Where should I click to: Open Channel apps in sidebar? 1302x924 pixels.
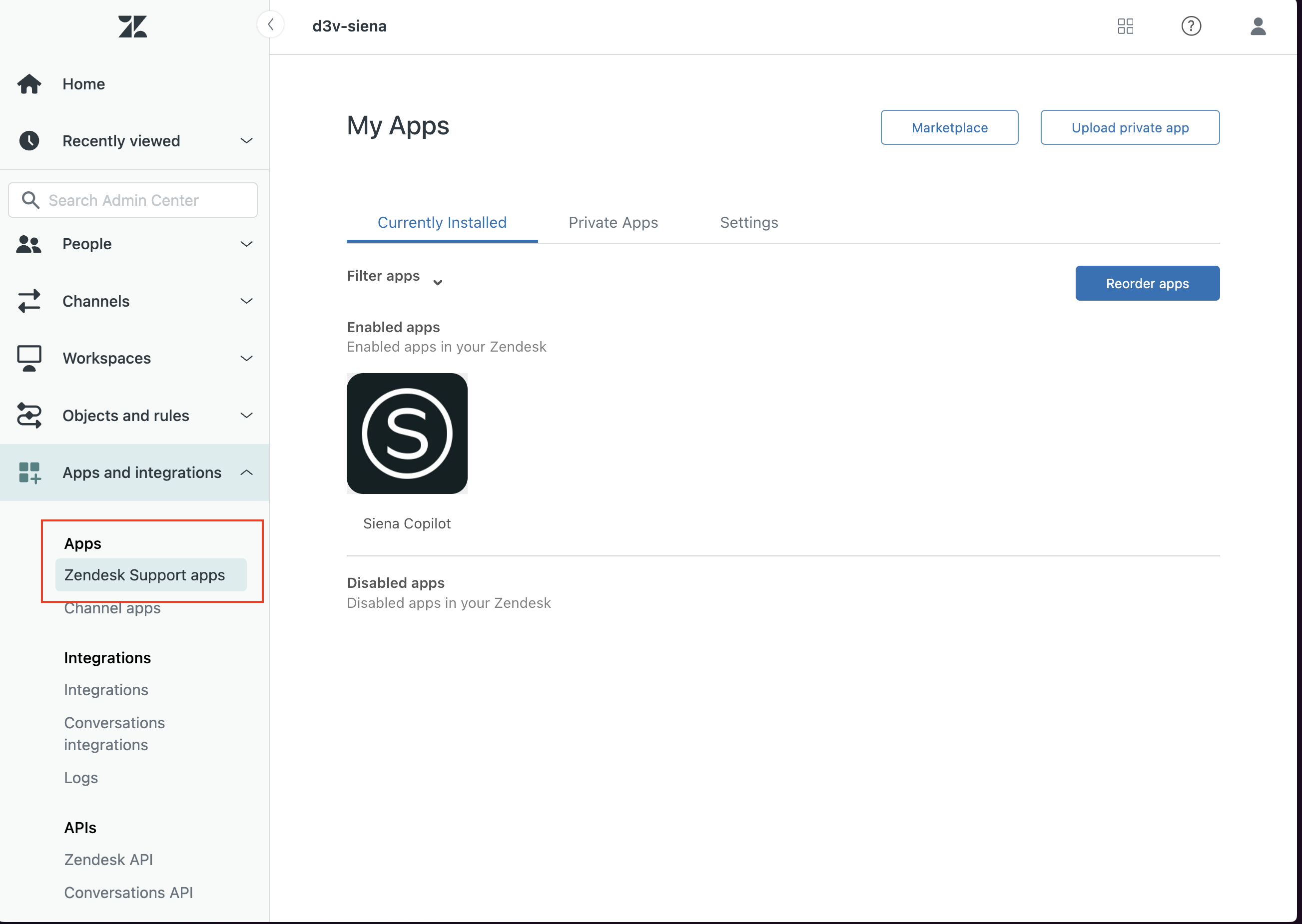click(x=112, y=608)
